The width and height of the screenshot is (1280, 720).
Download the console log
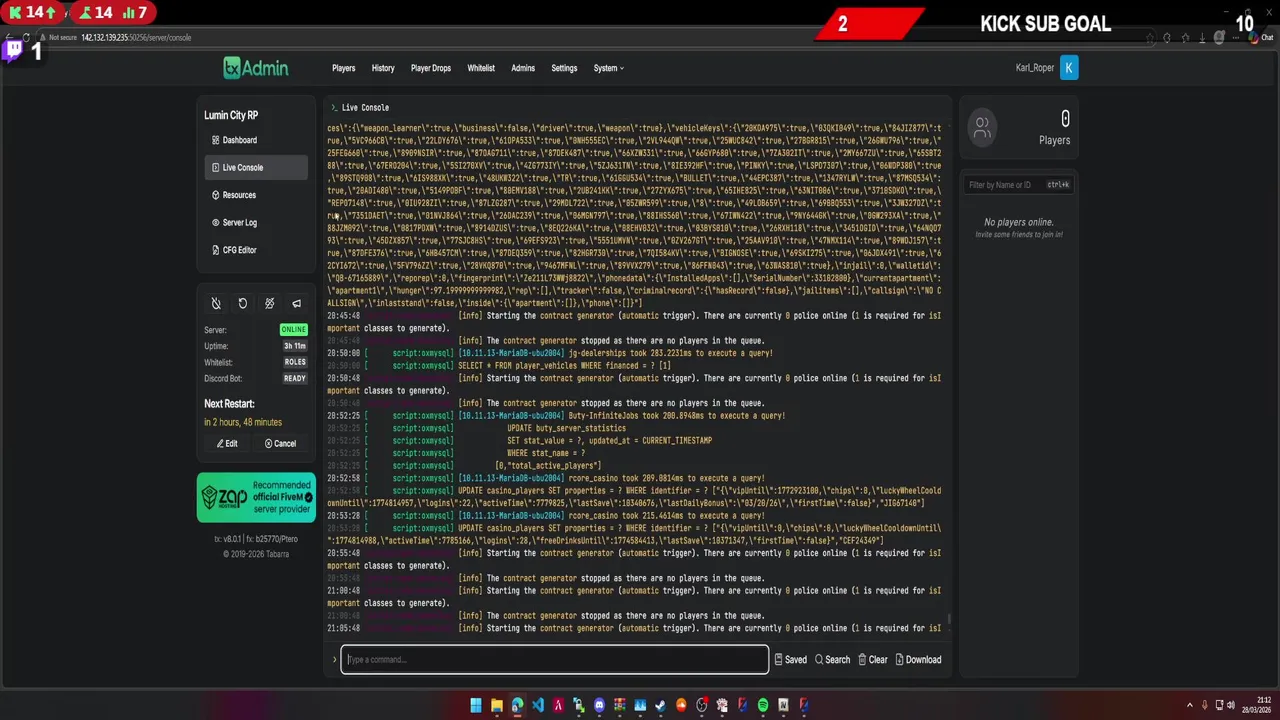click(x=918, y=660)
